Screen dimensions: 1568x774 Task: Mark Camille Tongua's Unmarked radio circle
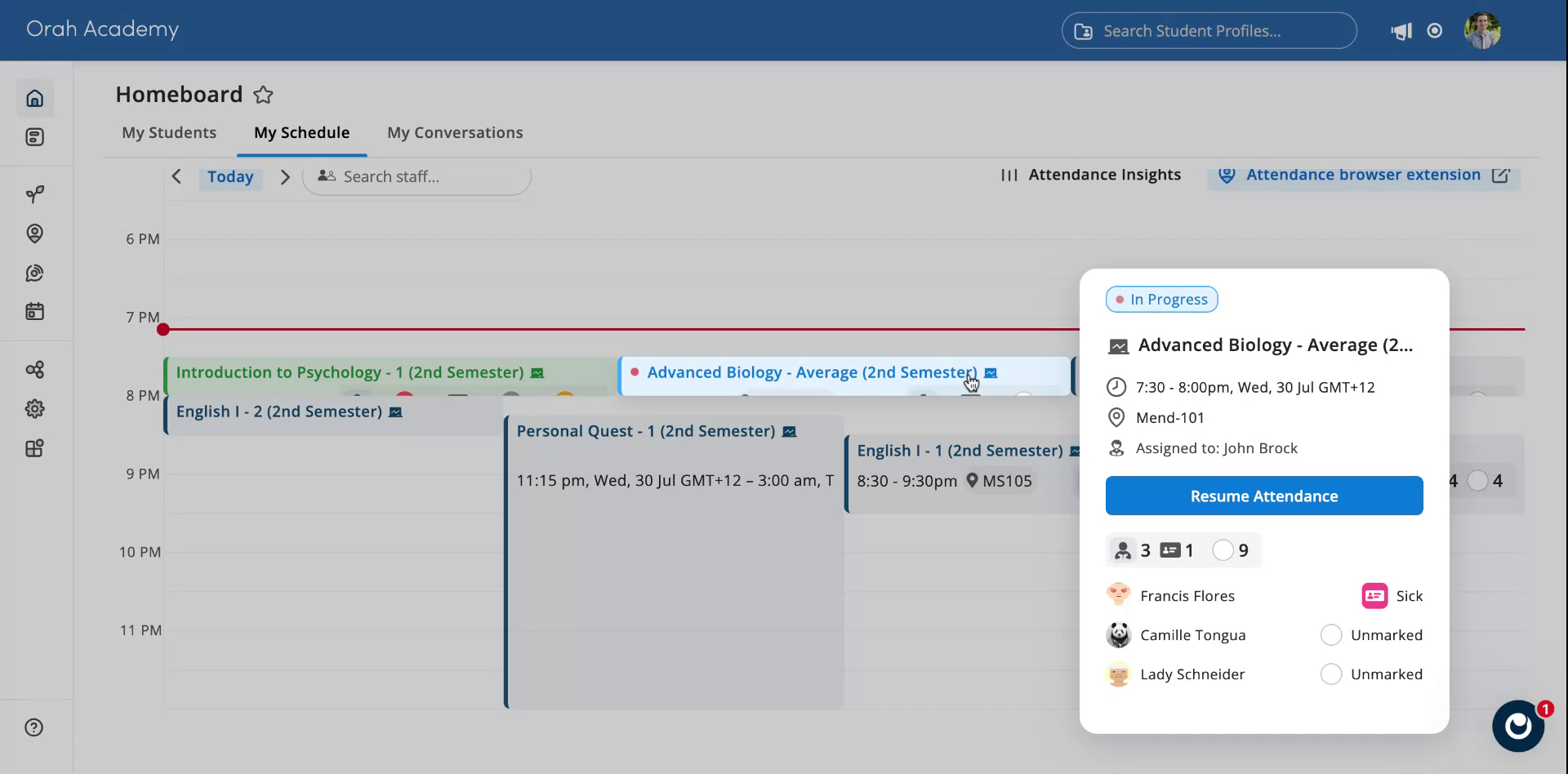(1331, 635)
